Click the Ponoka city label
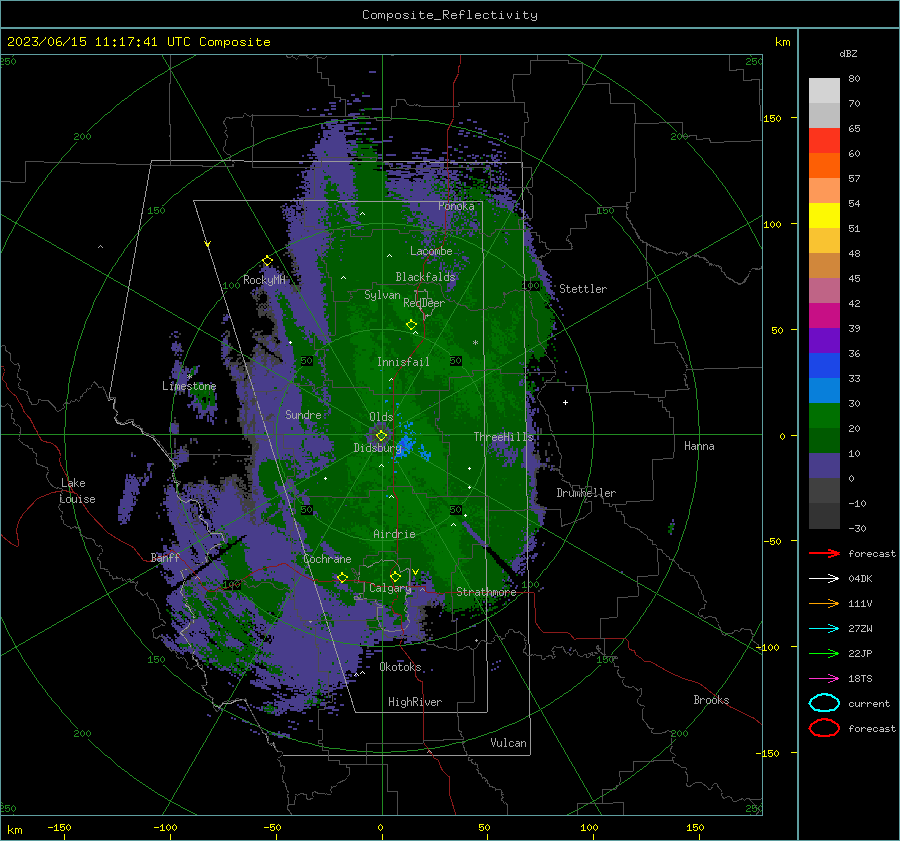Image resolution: width=900 pixels, height=841 pixels. [456, 206]
